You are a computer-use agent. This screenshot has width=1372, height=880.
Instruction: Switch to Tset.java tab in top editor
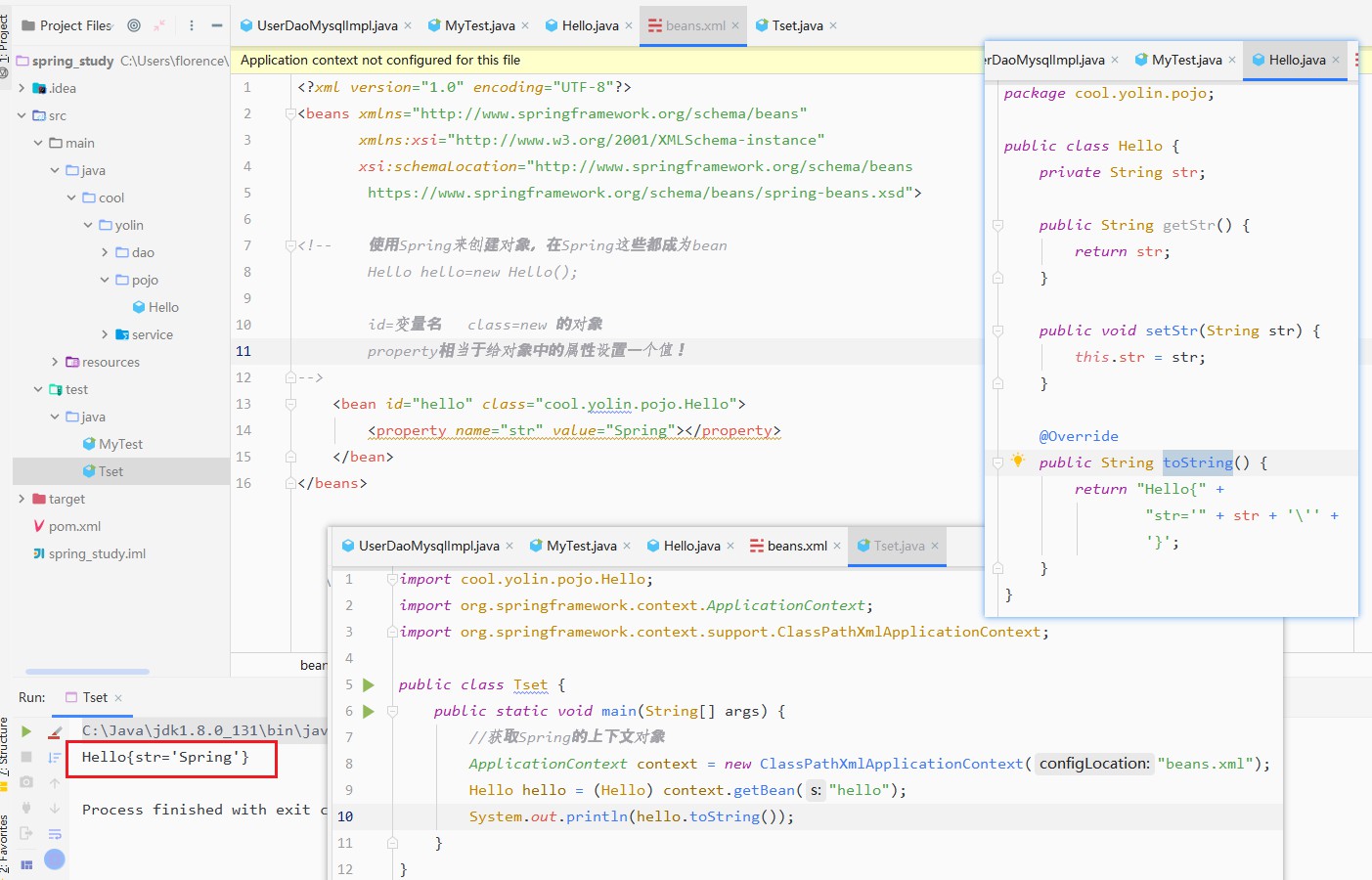coord(797,25)
